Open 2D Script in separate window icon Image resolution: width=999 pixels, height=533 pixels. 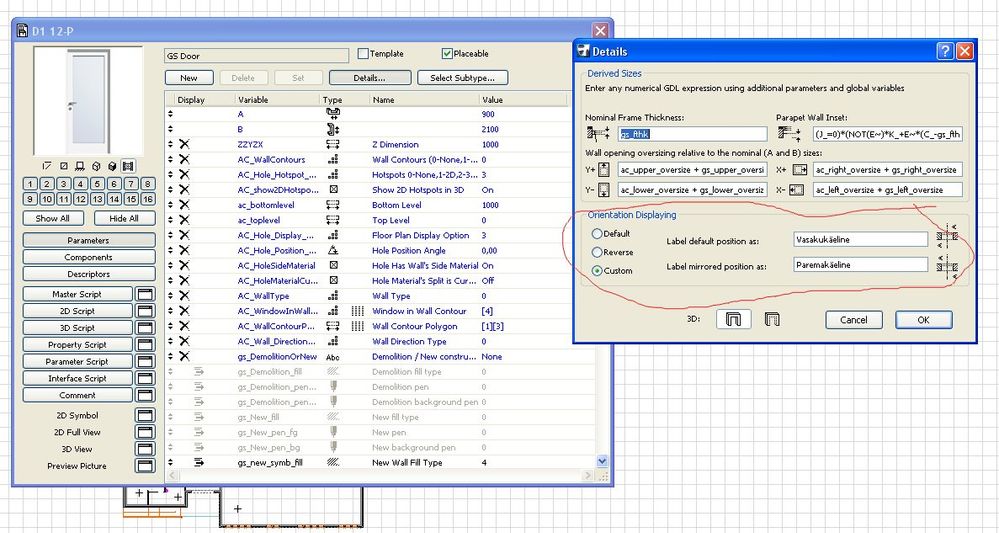pos(145,311)
